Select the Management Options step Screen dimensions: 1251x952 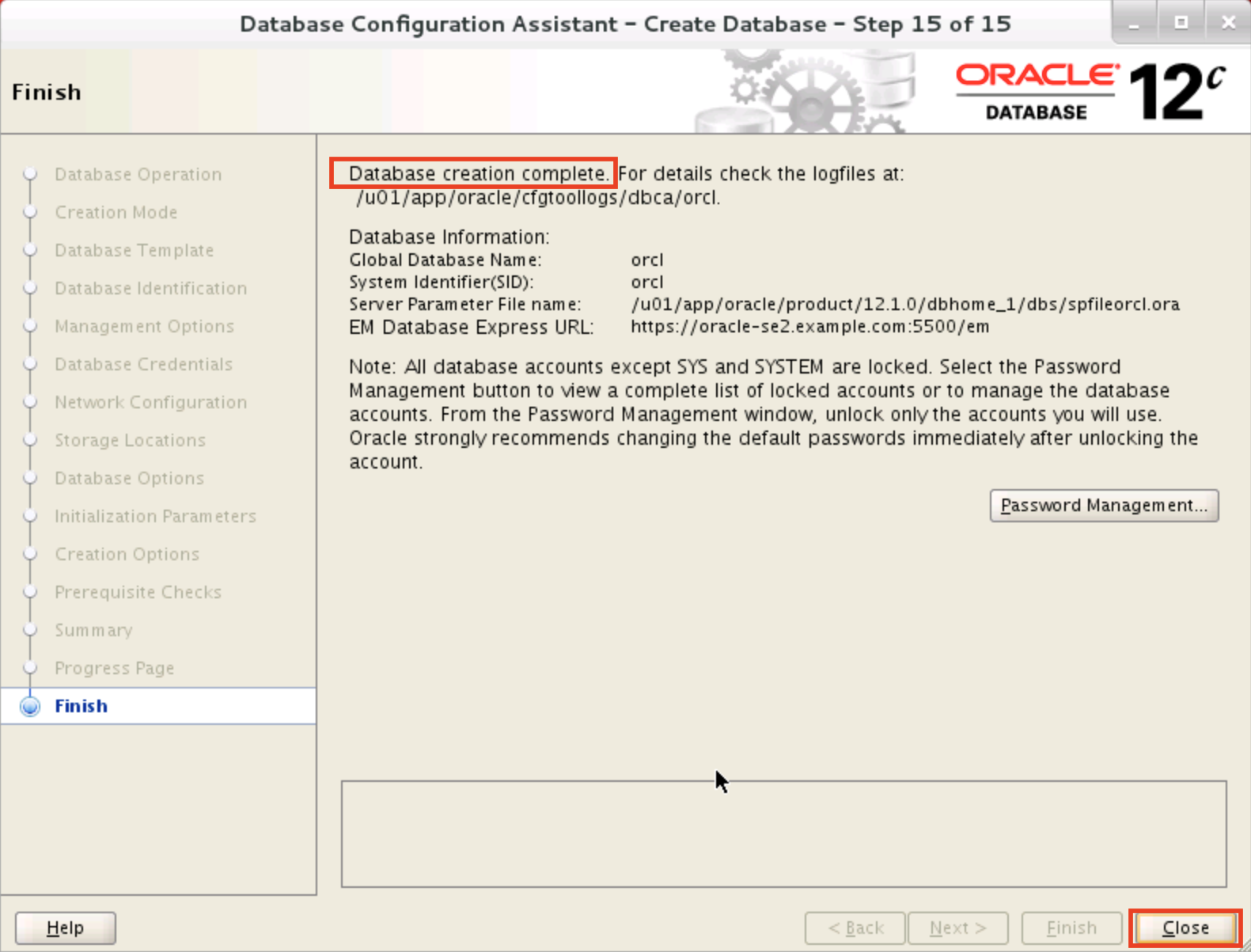[145, 326]
